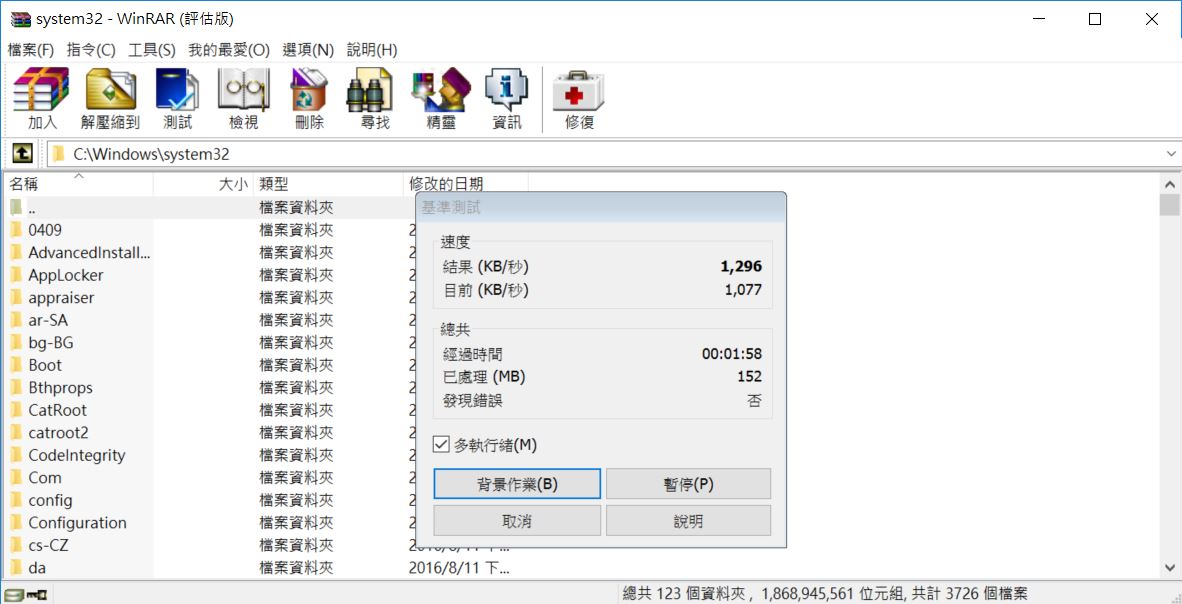
Task: Sort by the 大小 column header
Action: click(x=204, y=184)
